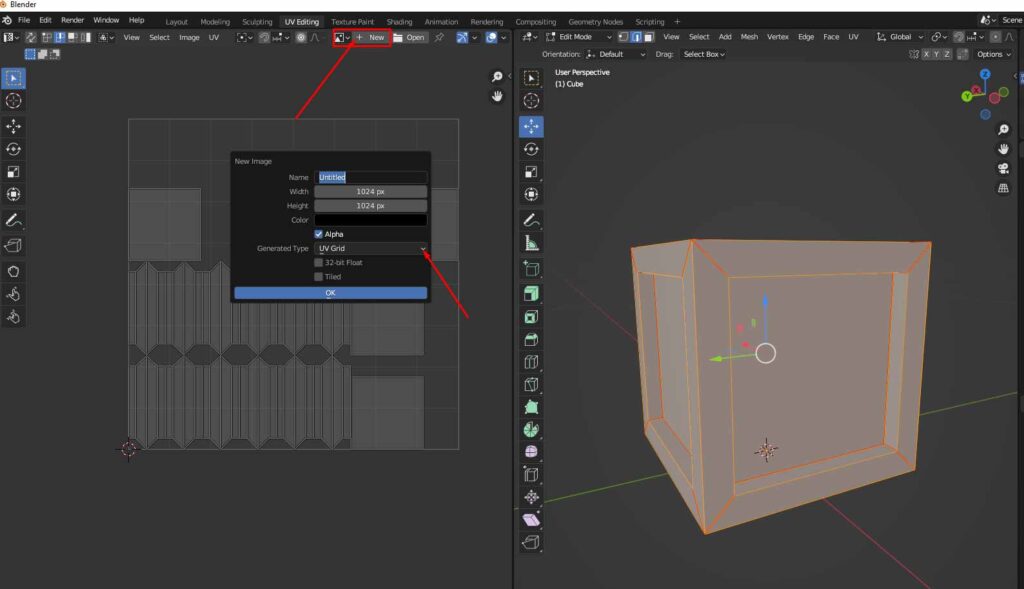Select the Poly Build tool

click(x=531, y=407)
